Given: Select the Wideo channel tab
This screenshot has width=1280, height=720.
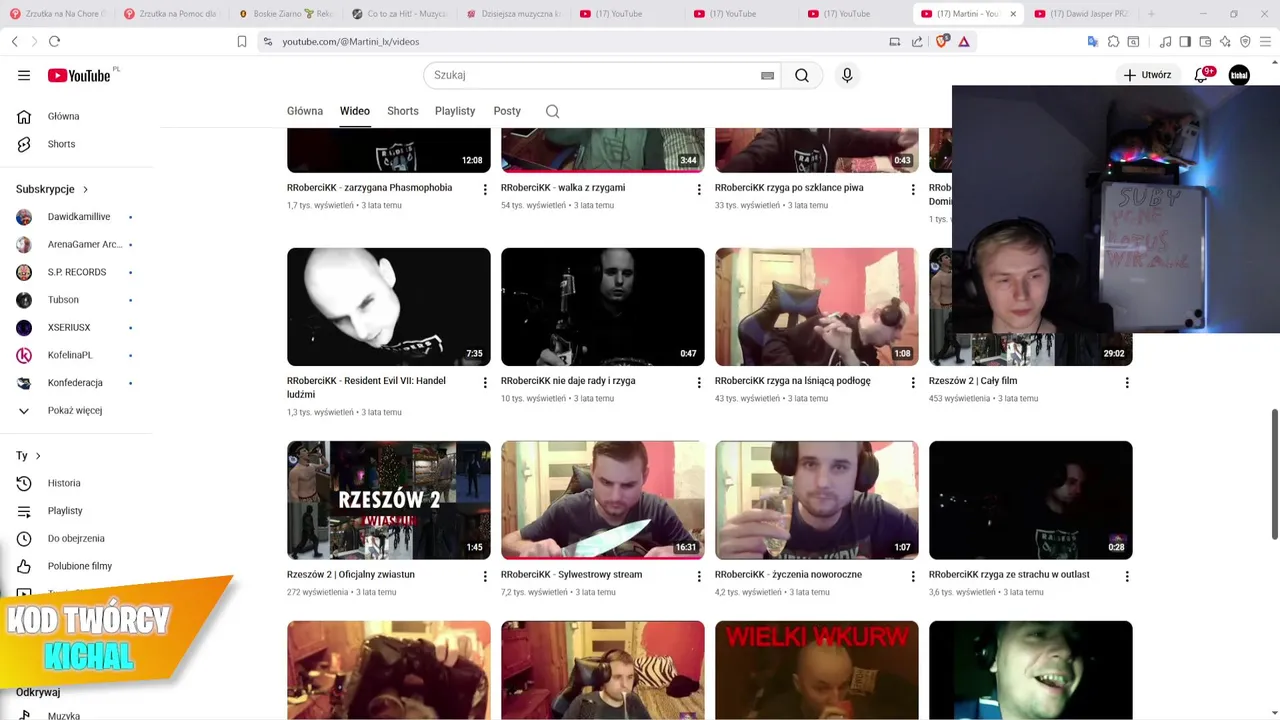Looking at the screenshot, I should (x=355, y=111).
